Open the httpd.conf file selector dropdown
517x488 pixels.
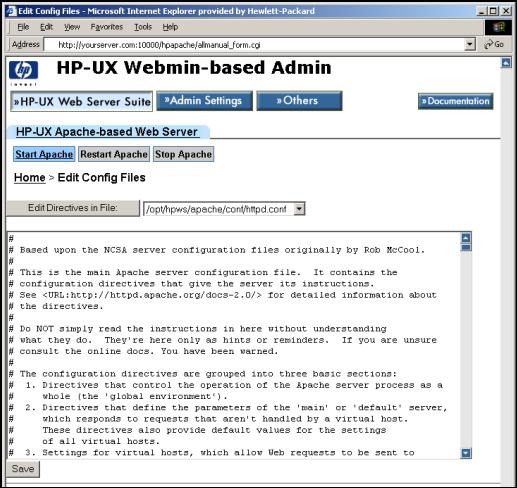[x=299, y=209]
